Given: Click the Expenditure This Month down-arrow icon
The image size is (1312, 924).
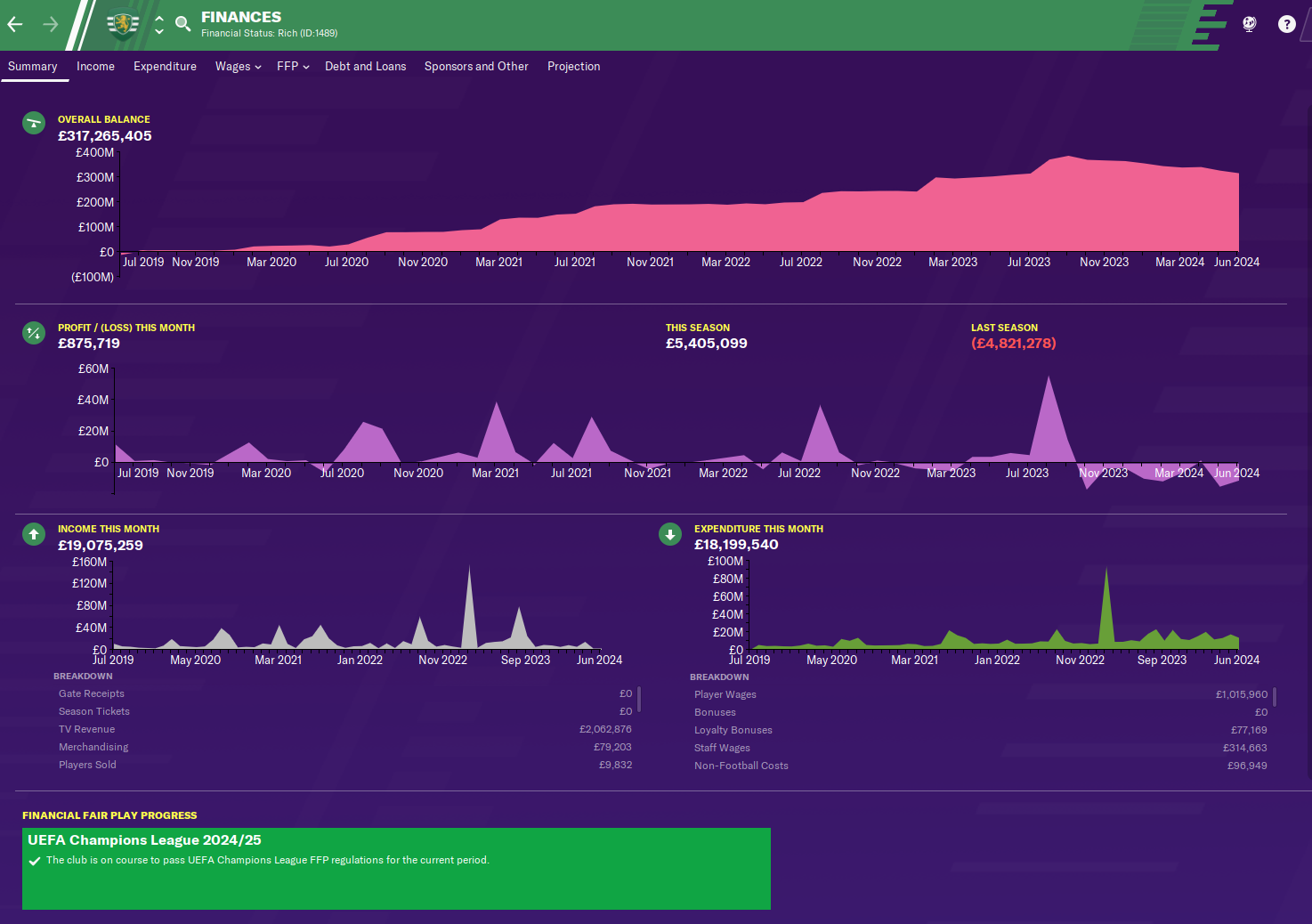Looking at the screenshot, I should (x=670, y=534).
